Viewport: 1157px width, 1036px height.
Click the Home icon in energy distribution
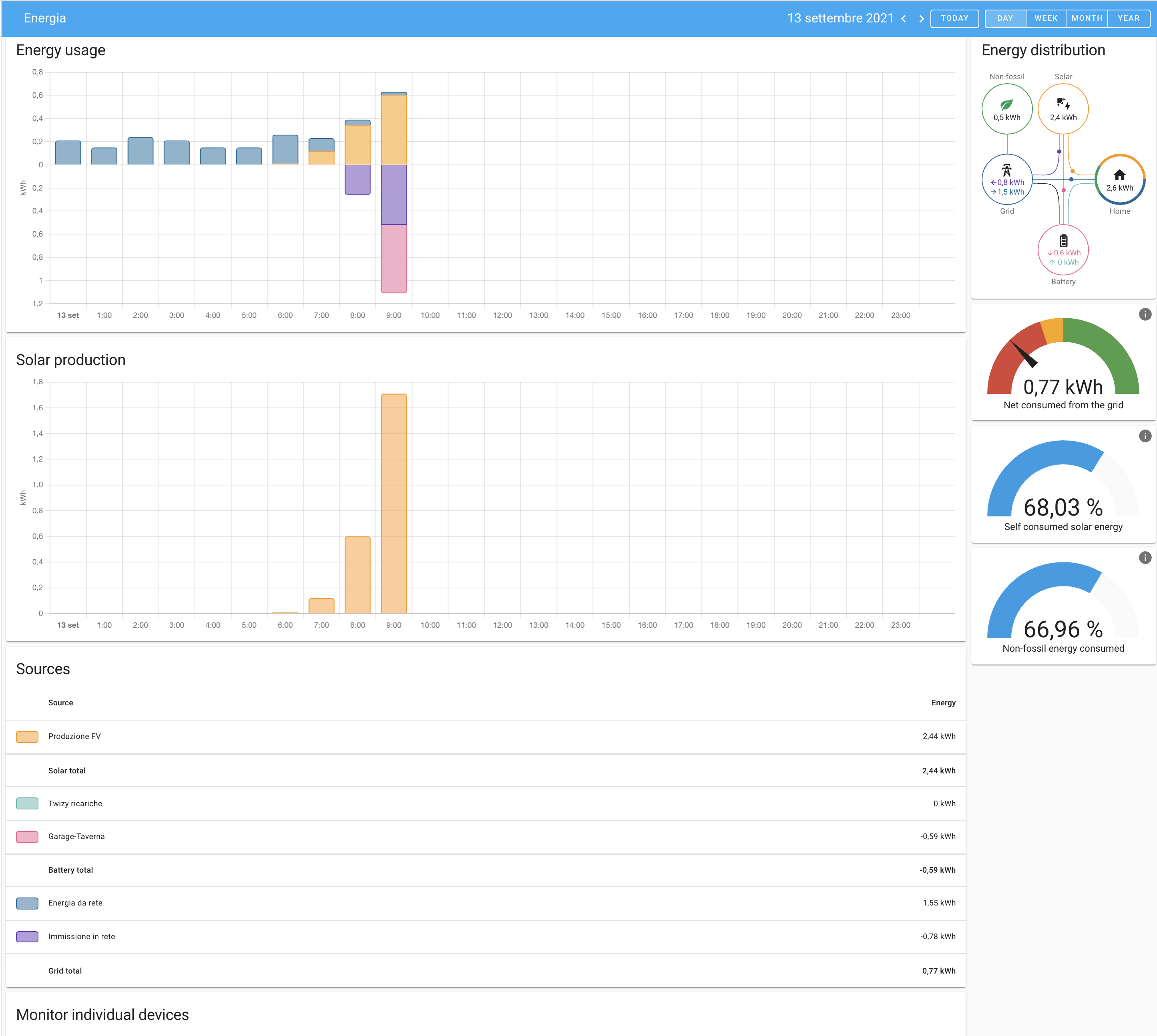click(x=1119, y=175)
